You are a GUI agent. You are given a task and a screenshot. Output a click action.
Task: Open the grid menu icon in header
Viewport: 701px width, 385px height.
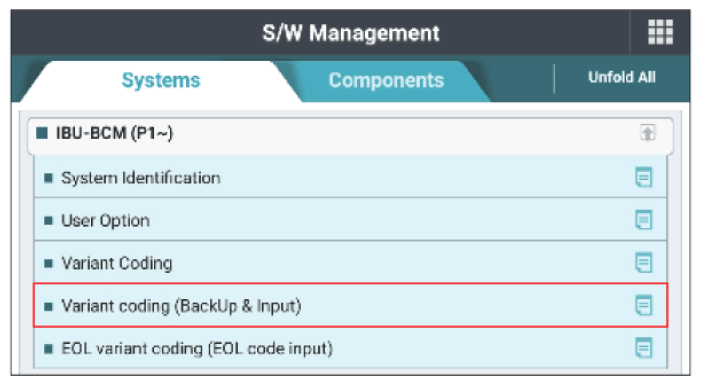coord(660,32)
